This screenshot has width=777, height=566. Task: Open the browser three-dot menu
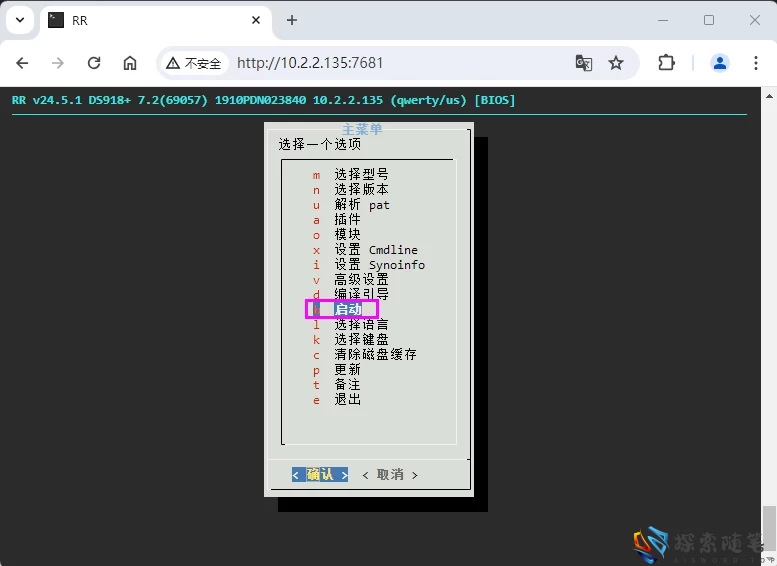pyautogui.click(x=756, y=63)
